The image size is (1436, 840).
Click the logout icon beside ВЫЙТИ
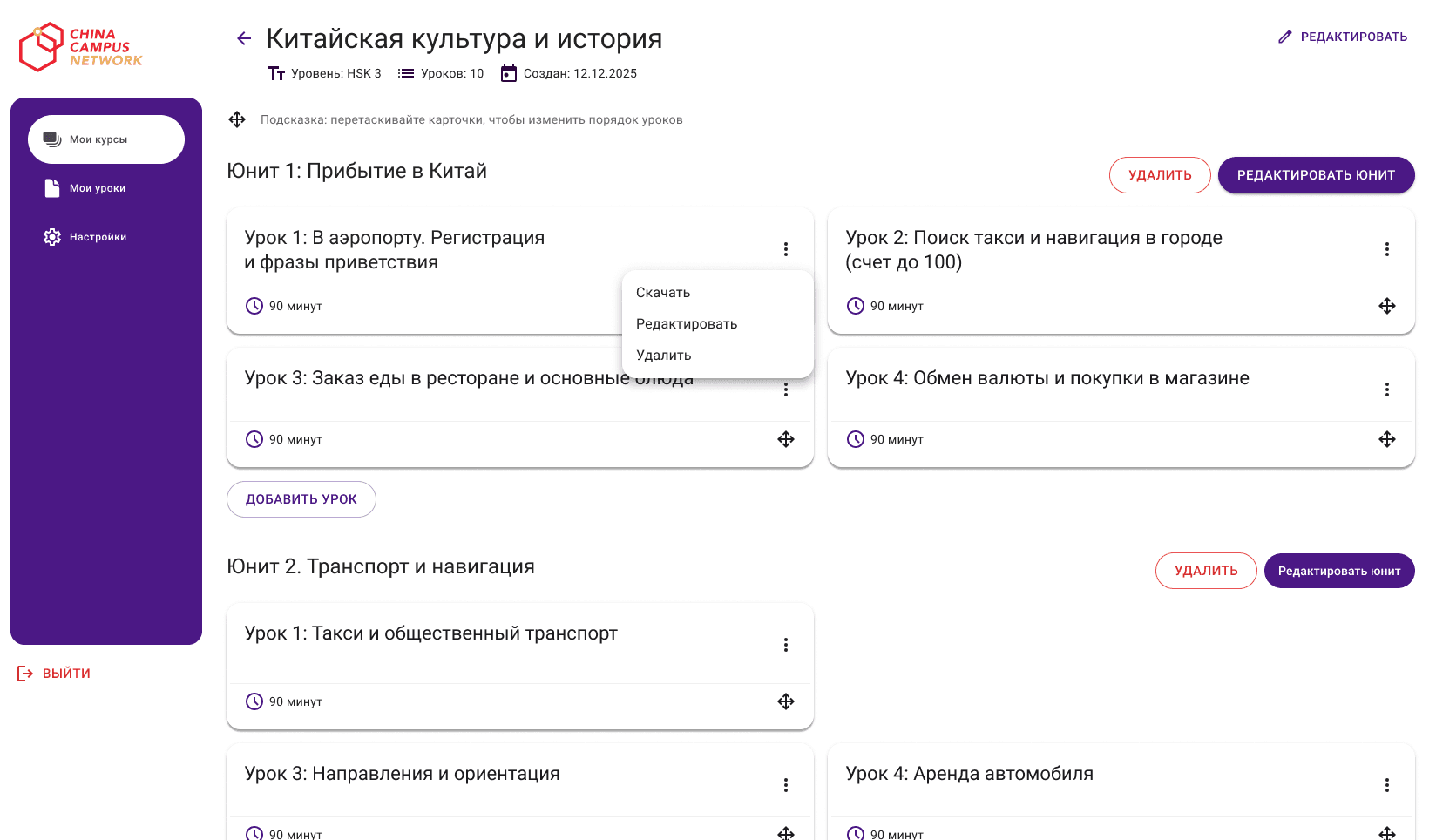(24, 673)
